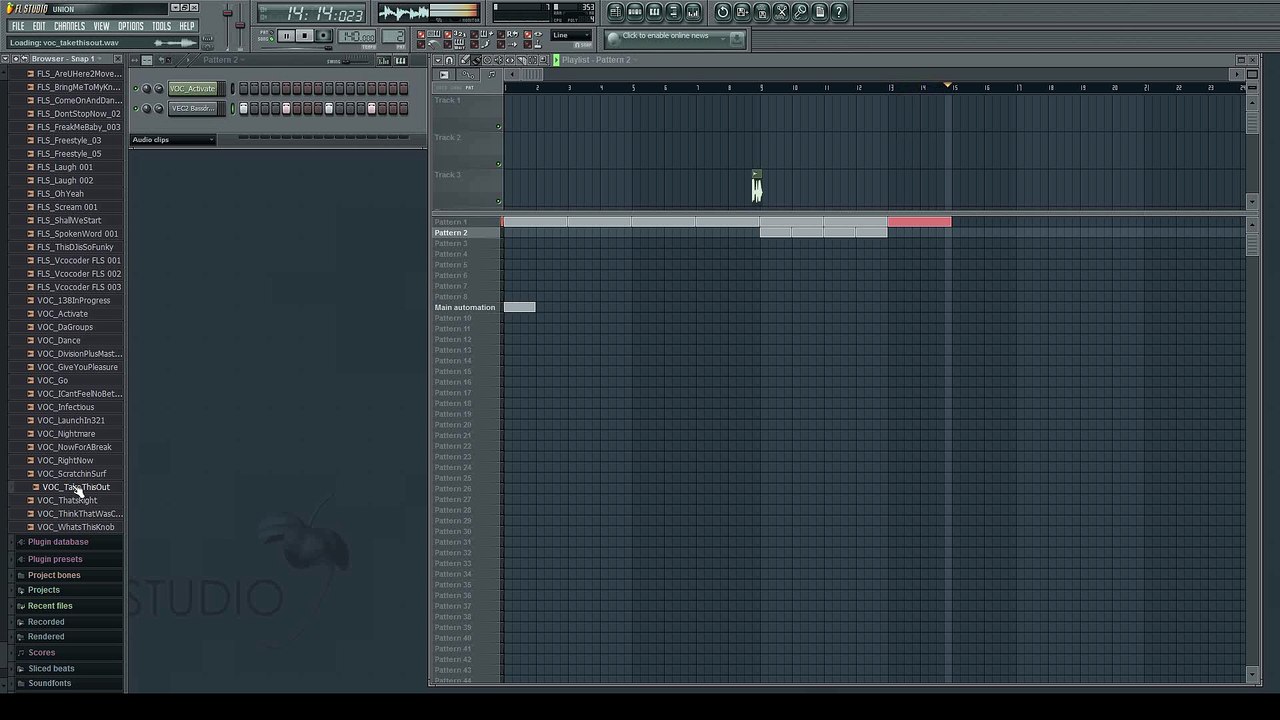Click the undo history circular arrow icon
1280x720 pixels.
[723, 12]
